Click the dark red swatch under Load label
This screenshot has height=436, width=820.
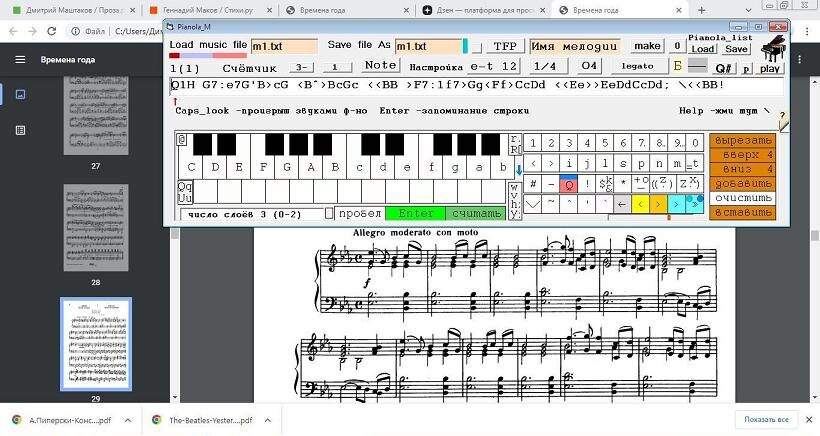coord(175,55)
